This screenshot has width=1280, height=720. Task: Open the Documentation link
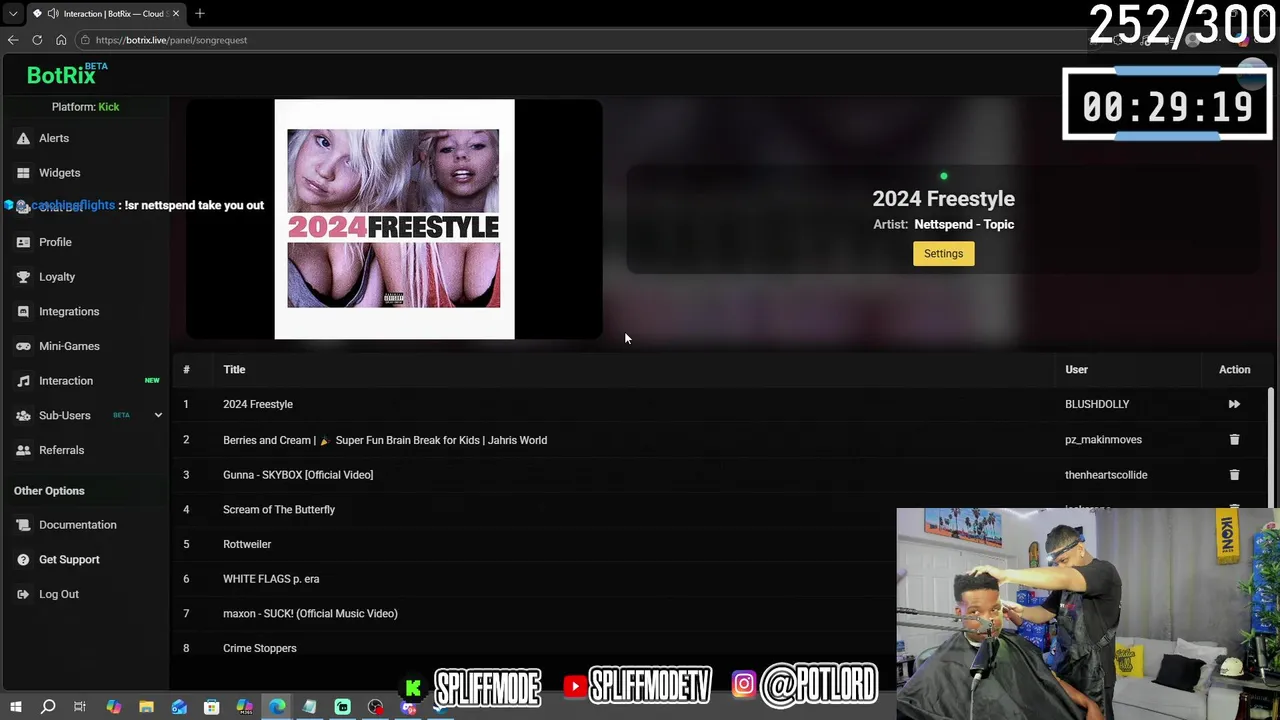[x=77, y=525]
